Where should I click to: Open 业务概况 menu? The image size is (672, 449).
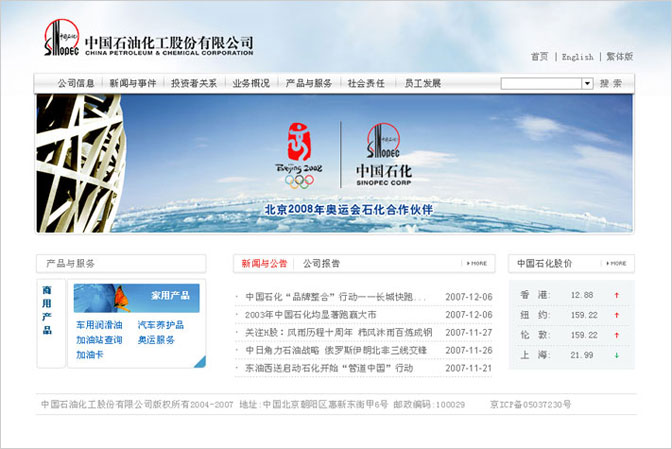click(x=251, y=83)
